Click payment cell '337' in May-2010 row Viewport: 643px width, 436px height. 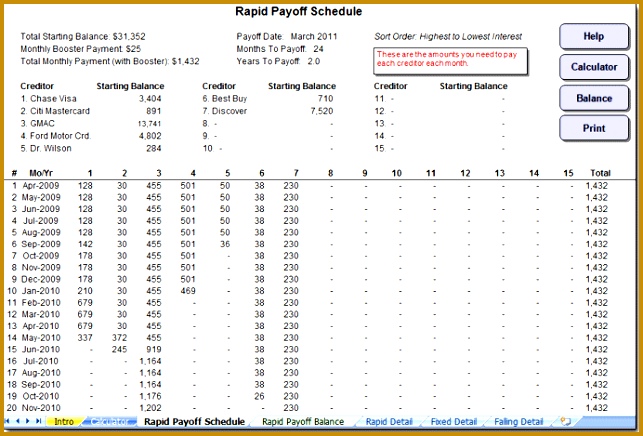click(x=85, y=338)
